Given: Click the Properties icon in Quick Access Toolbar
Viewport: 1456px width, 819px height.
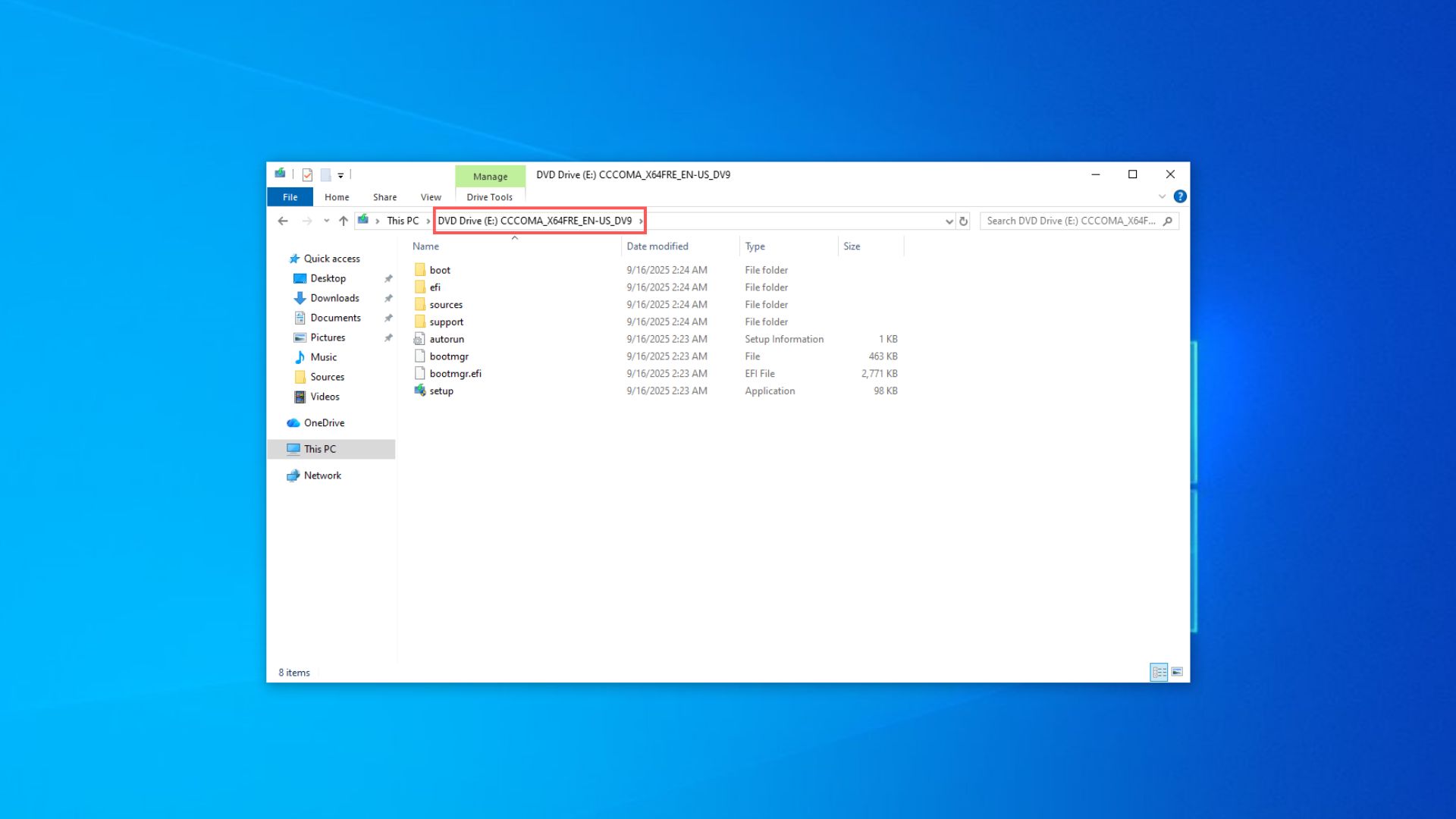Looking at the screenshot, I should [307, 174].
